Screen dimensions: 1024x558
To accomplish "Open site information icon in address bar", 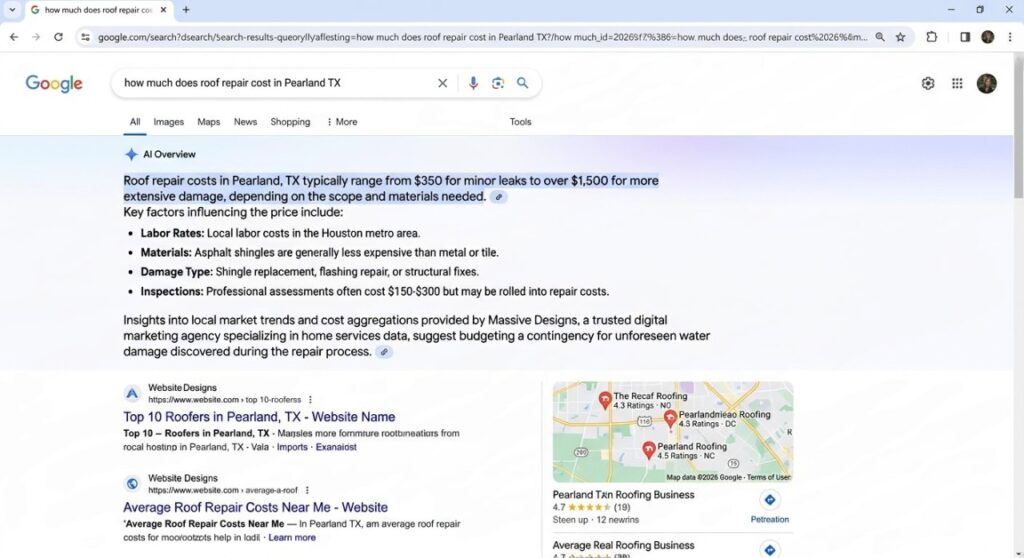I will click(x=86, y=37).
